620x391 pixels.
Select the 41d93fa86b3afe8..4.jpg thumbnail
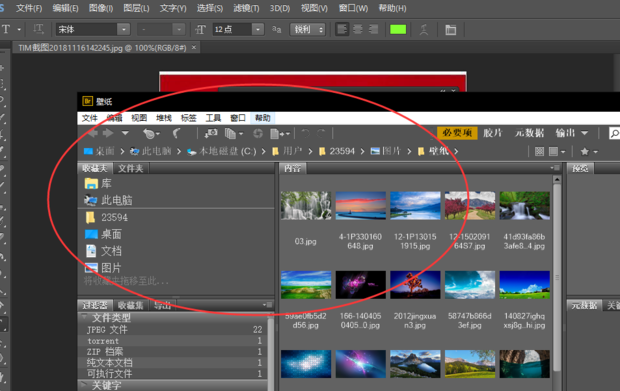524,205
